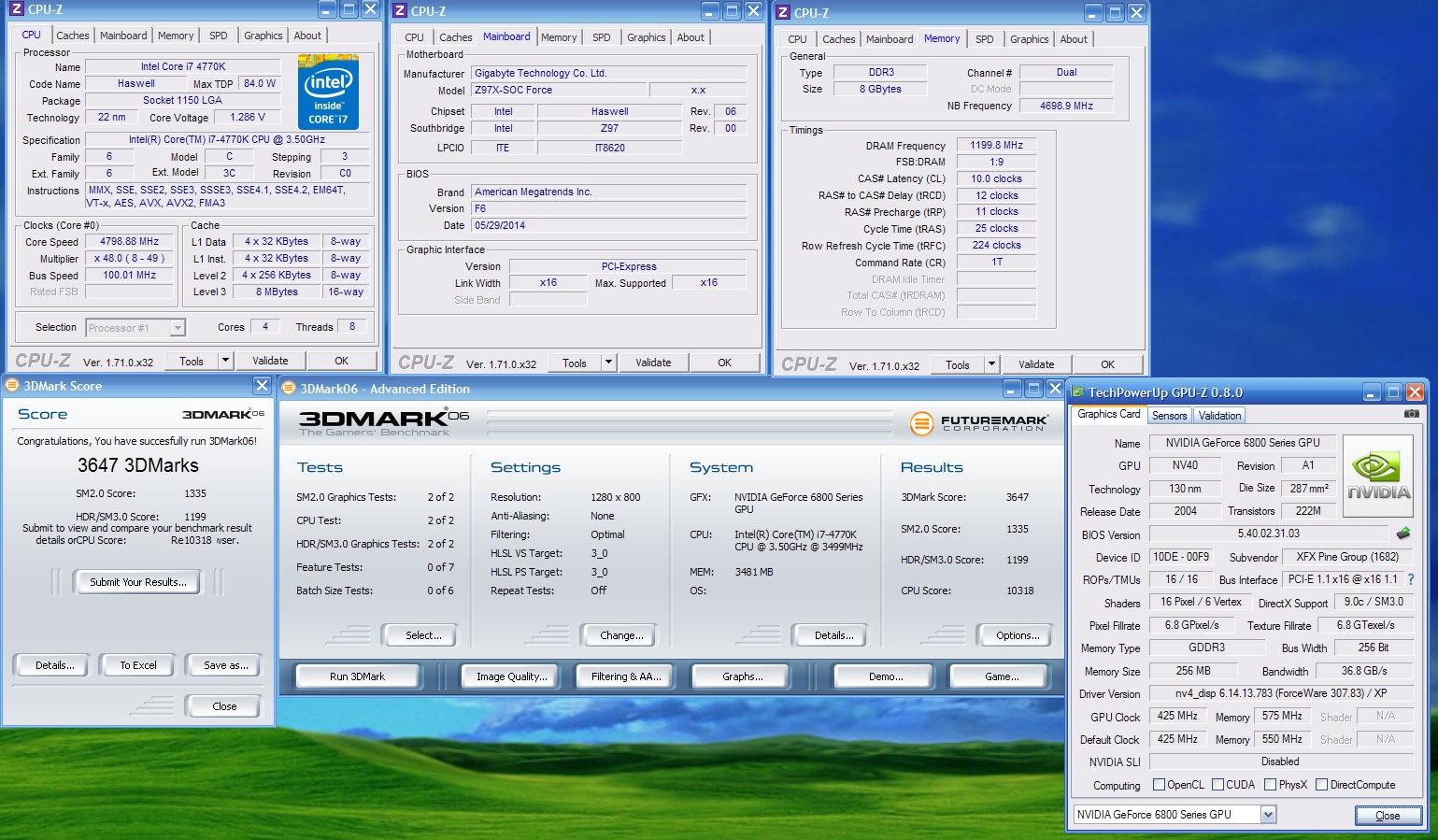Click Validate in CPU-Z Memory window
Viewport: 1438px width, 840px height.
tap(1036, 364)
